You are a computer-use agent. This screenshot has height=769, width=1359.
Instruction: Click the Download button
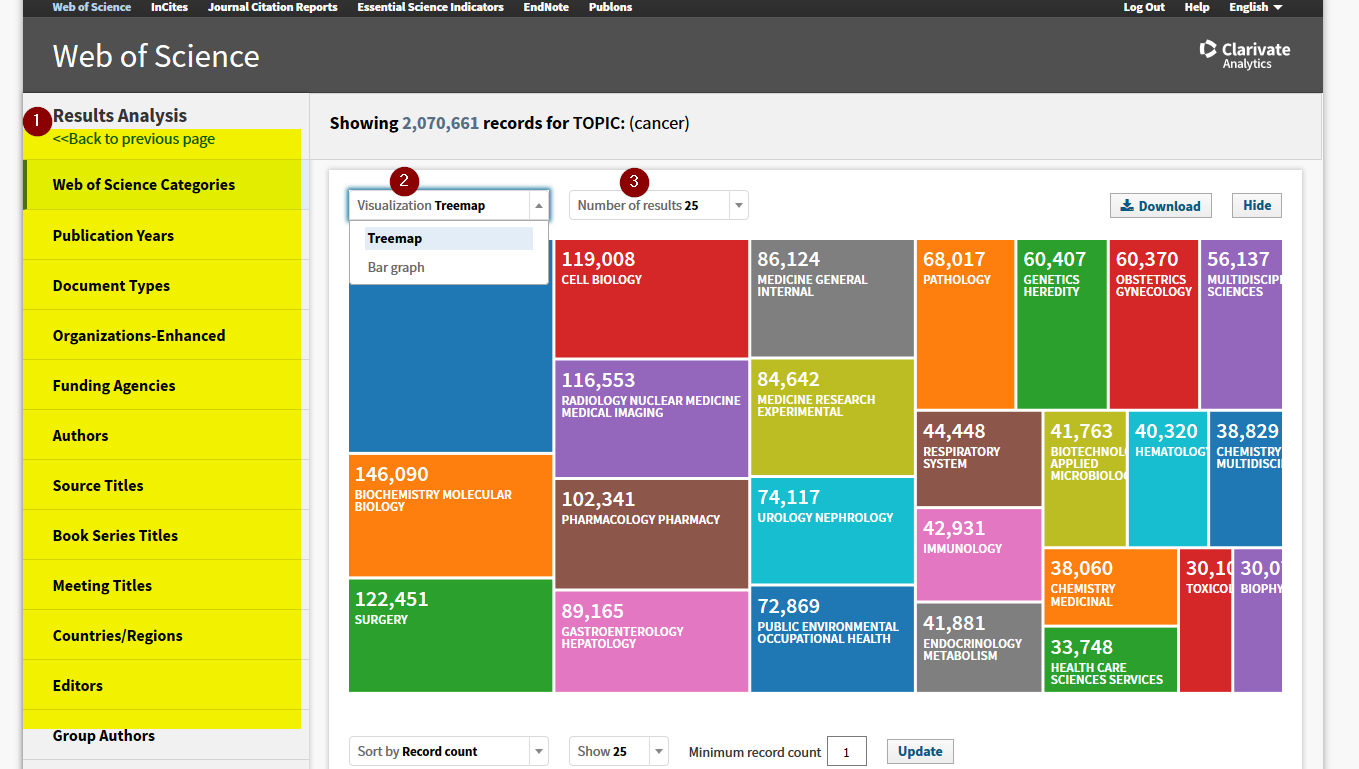(x=1160, y=206)
